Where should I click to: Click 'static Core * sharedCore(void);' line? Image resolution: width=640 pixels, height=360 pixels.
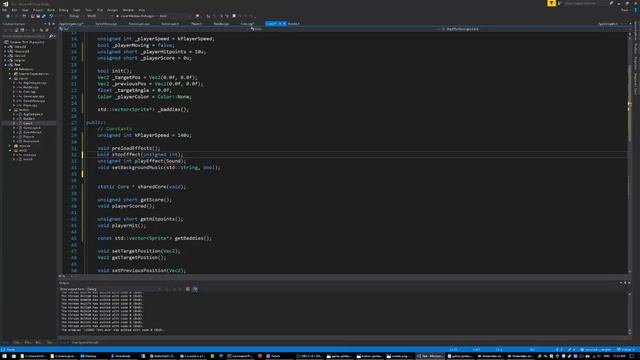142,187
